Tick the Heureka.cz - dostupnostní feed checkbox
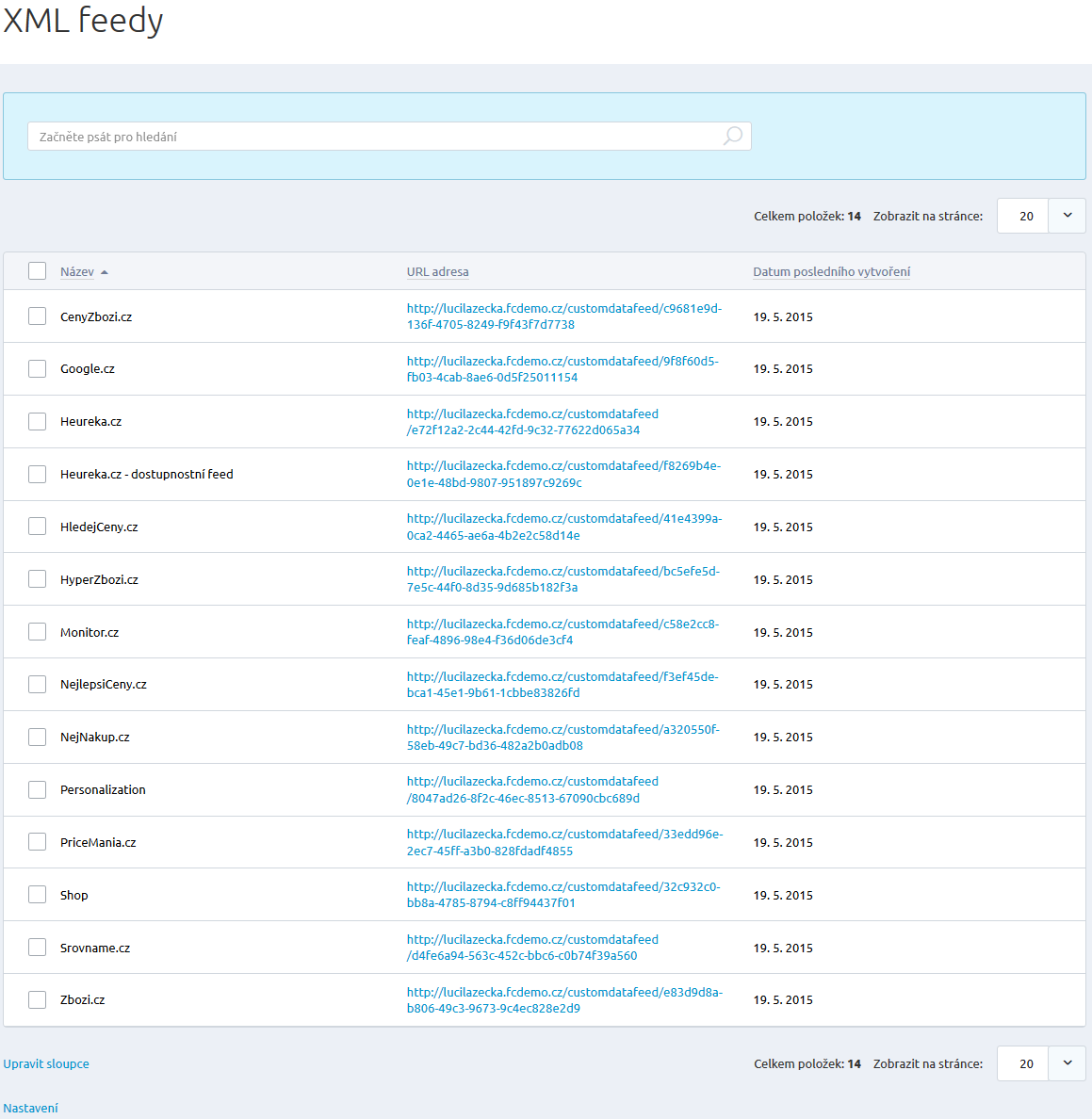Image resolution: width=1092 pixels, height=1119 pixels. [x=37, y=475]
